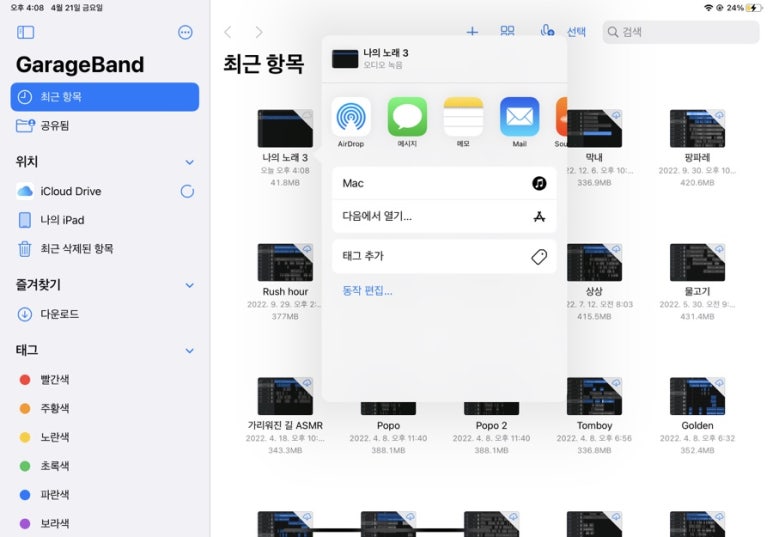773x537 pixels.
Task: Share to 메모 Notes app
Action: [x=463, y=122]
